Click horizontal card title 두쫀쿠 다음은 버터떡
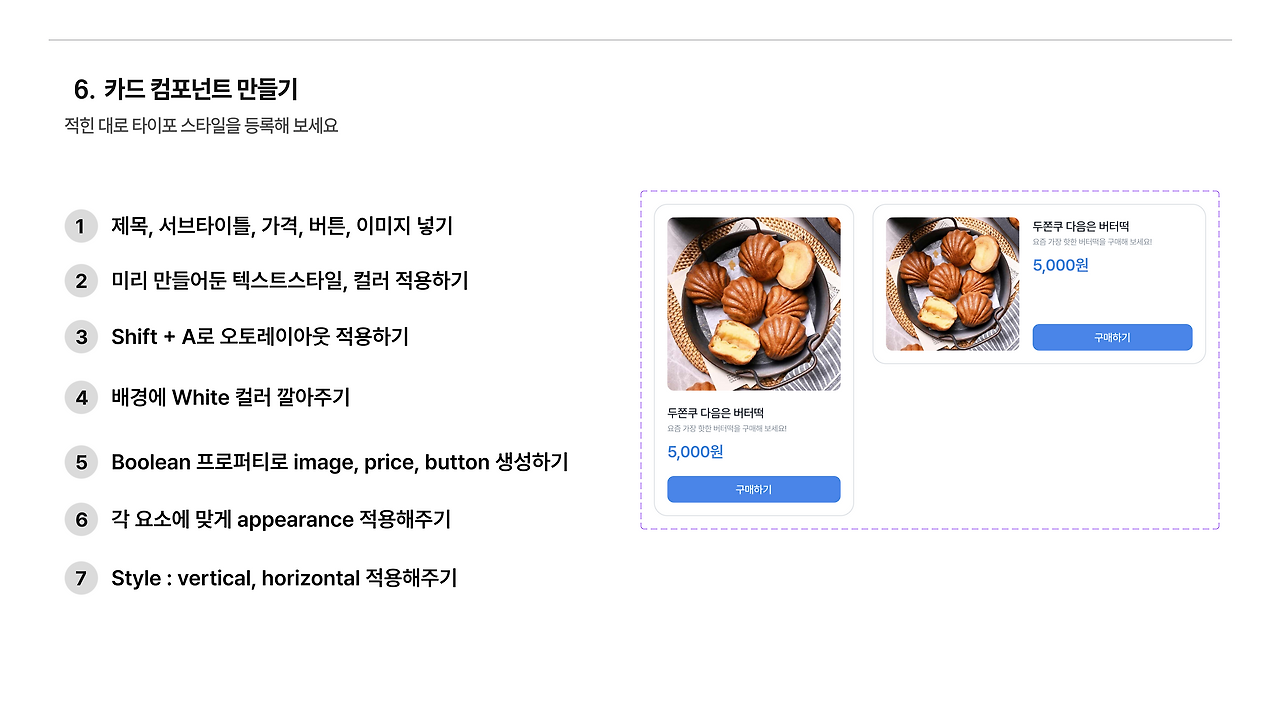Image resolution: width=1280 pixels, height=720 pixels. tap(1080, 226)
